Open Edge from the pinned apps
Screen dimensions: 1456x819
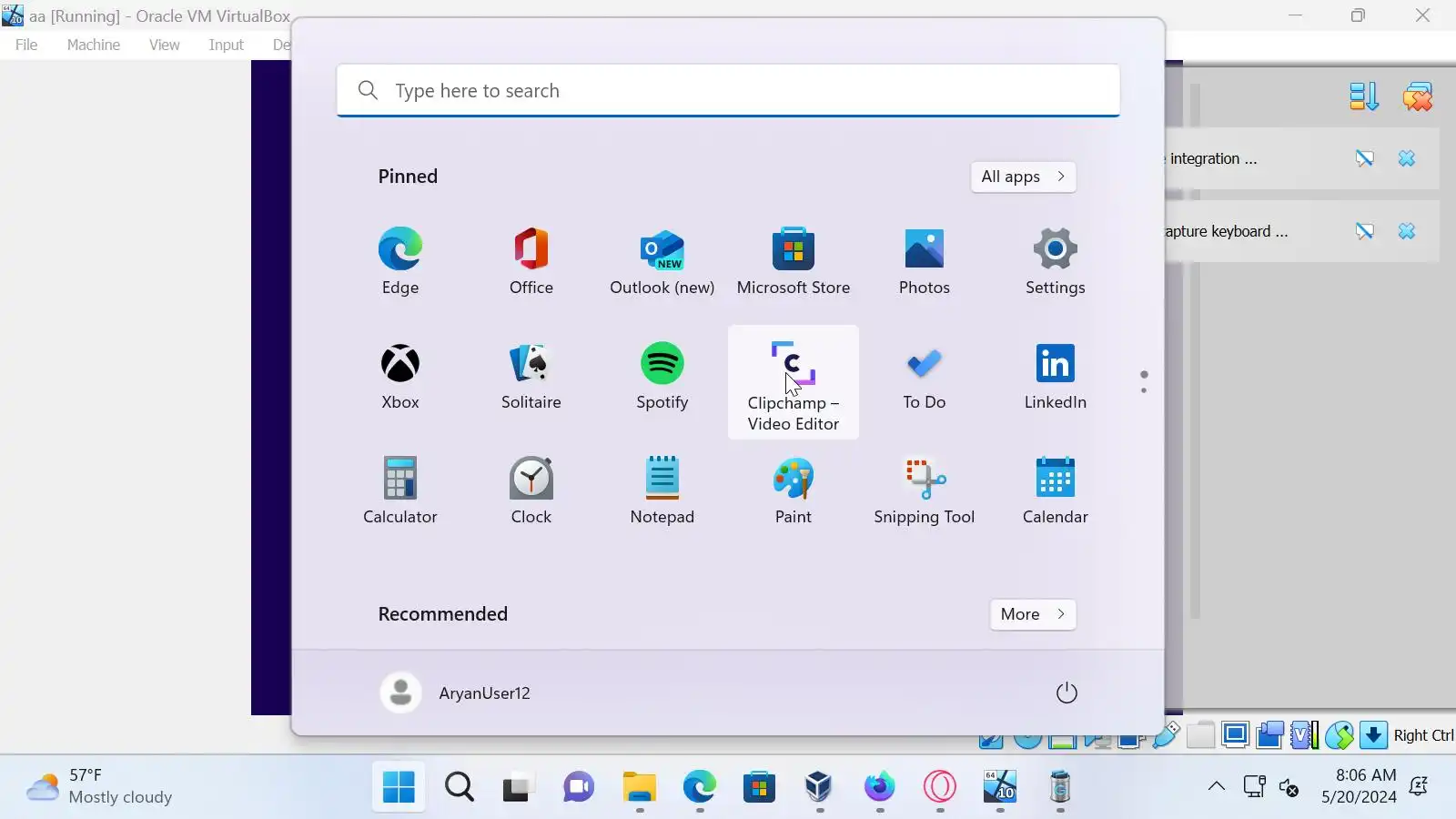(400, 262)
